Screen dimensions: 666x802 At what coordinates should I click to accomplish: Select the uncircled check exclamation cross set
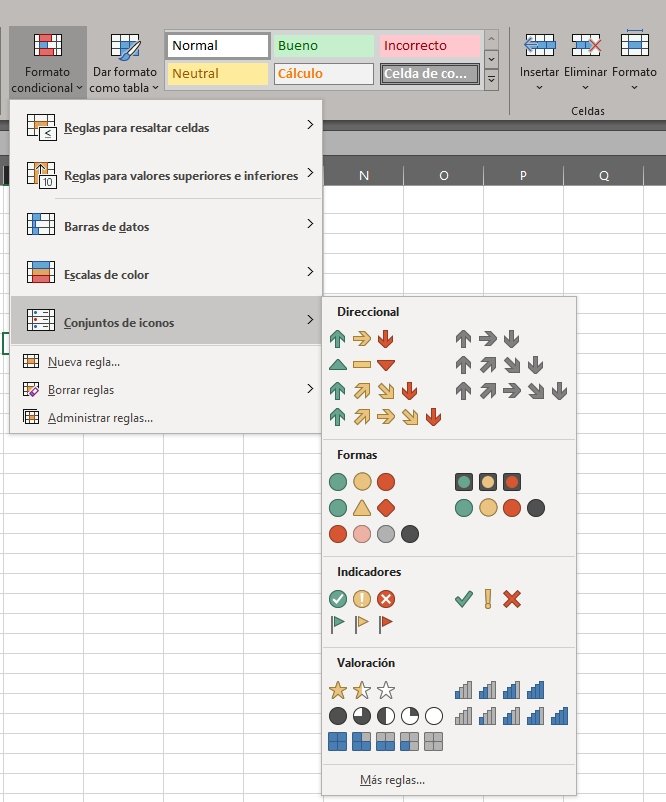pos(487,598)
